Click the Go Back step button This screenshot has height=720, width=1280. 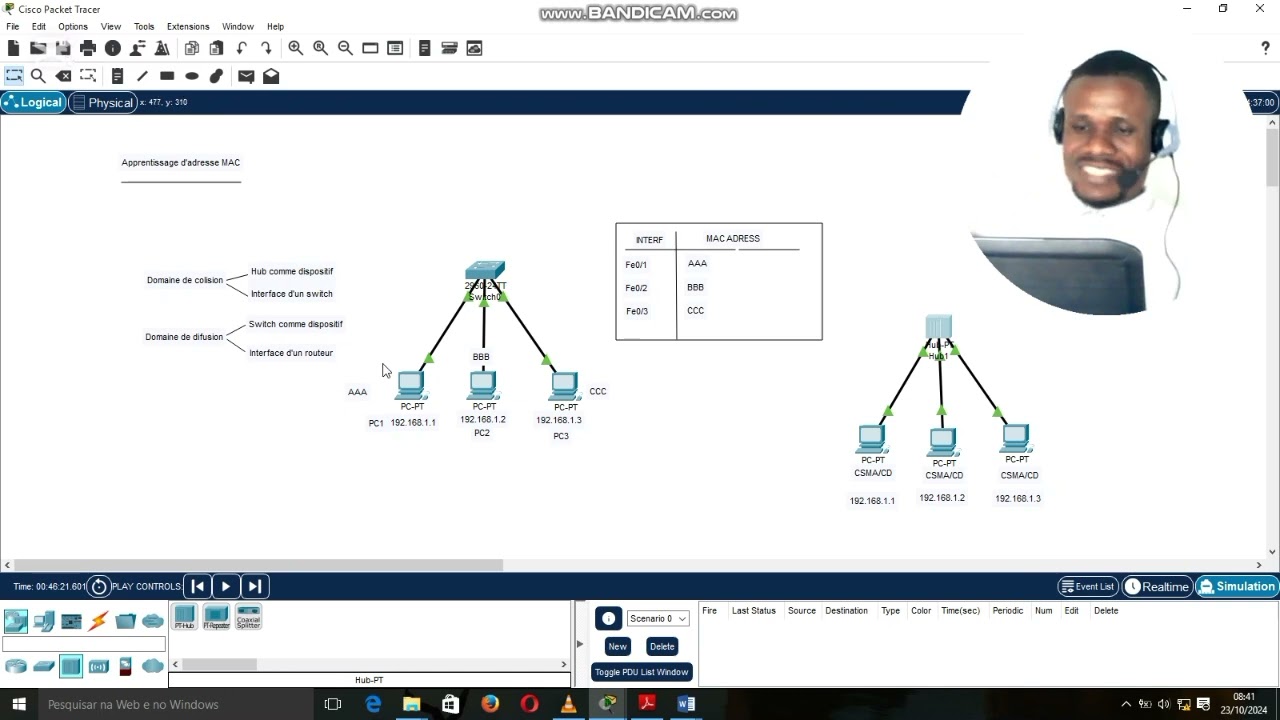click(198, 587)
